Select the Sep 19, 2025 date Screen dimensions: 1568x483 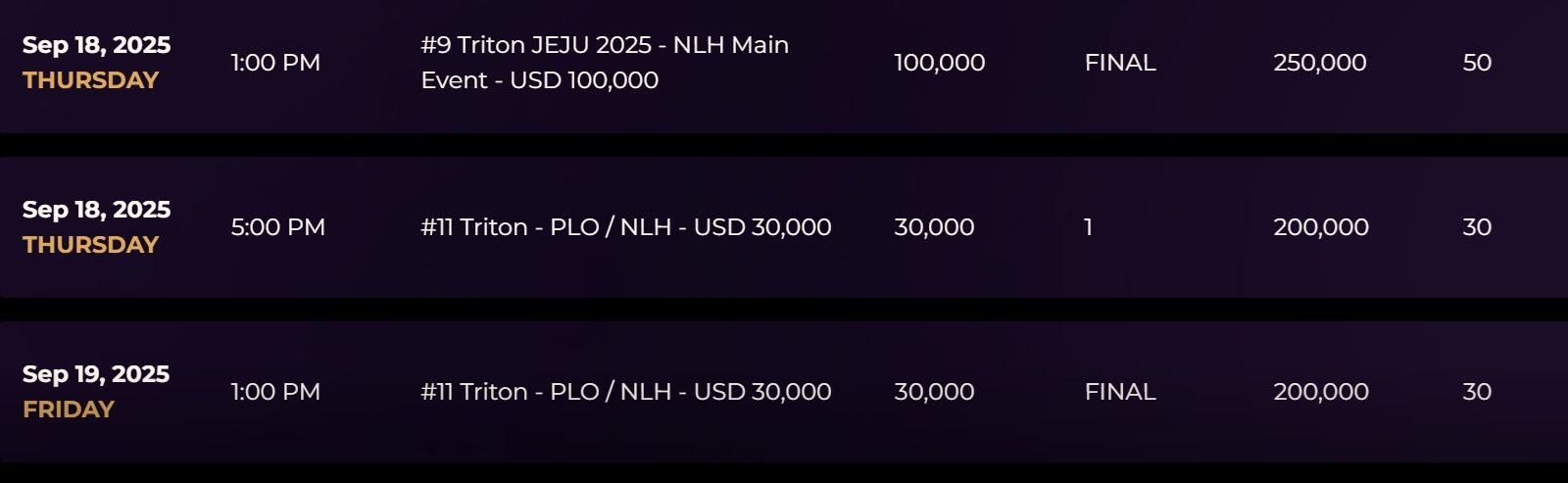tap(96, 374)
